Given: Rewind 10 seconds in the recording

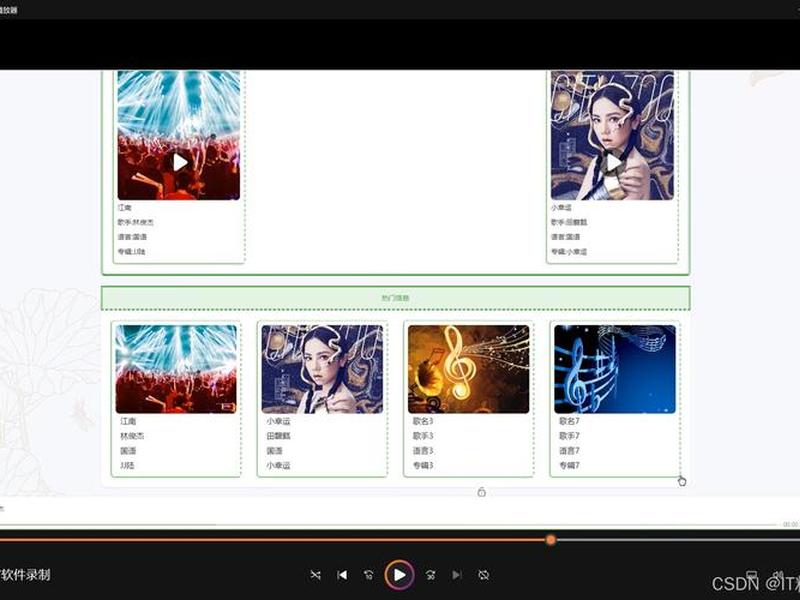Looking at the screenshot, I should pyautogui.click(x=368, y=575).
